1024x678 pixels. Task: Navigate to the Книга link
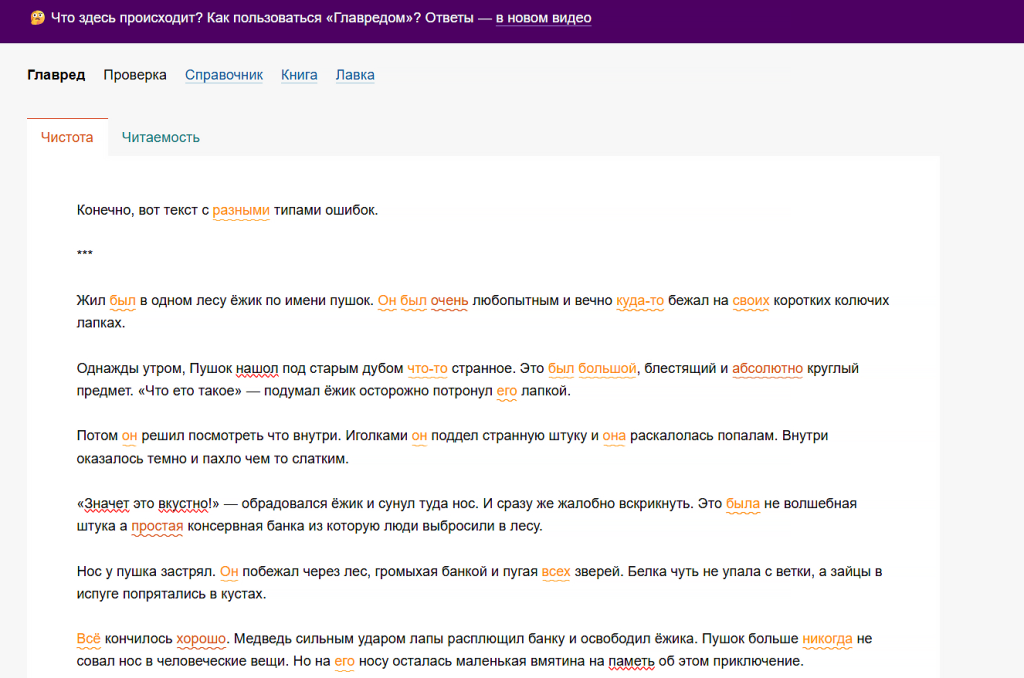point(299,75)
